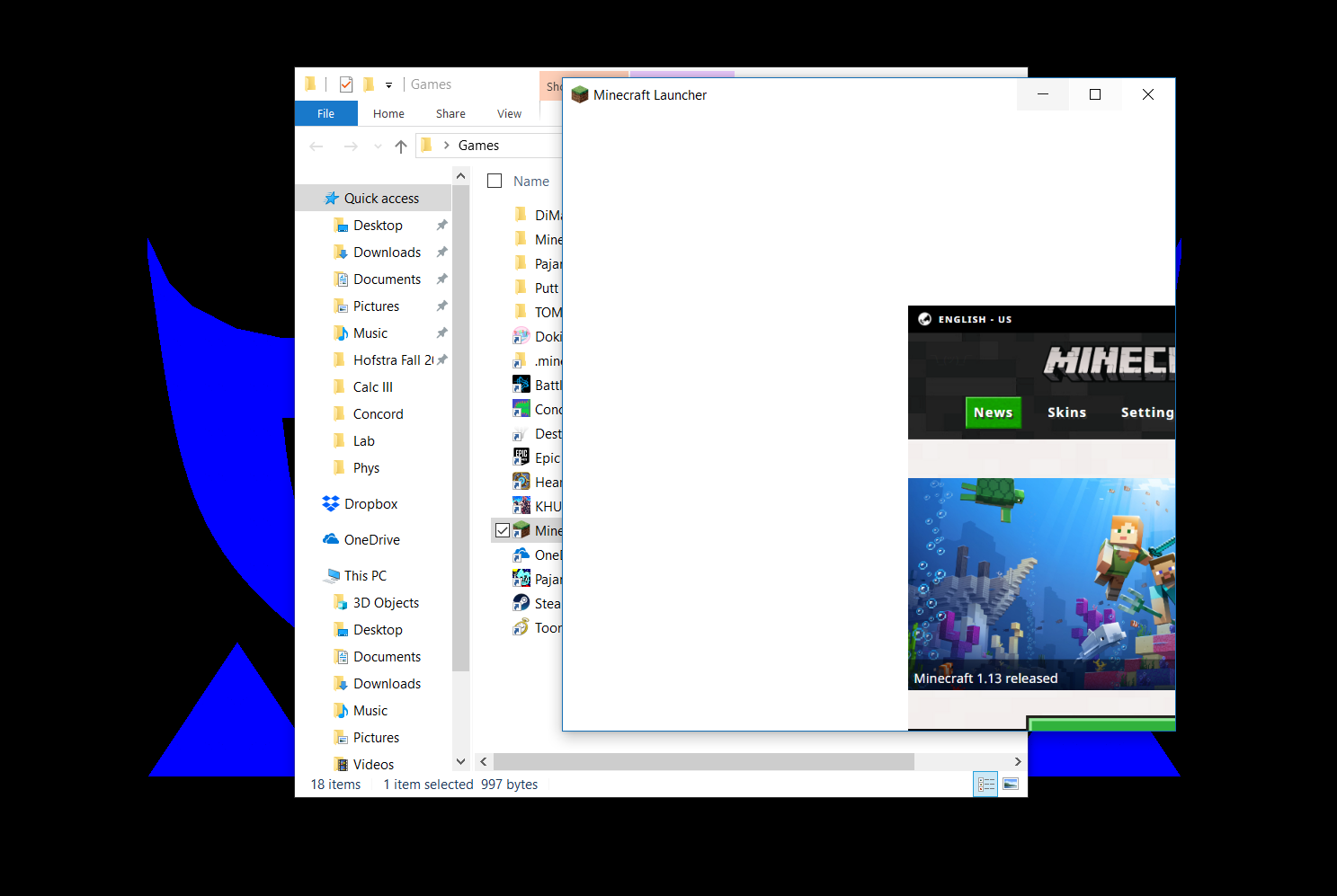The image size is (1337, 896).
Task: Click the folder icon in the address bar
Action: 427,145
